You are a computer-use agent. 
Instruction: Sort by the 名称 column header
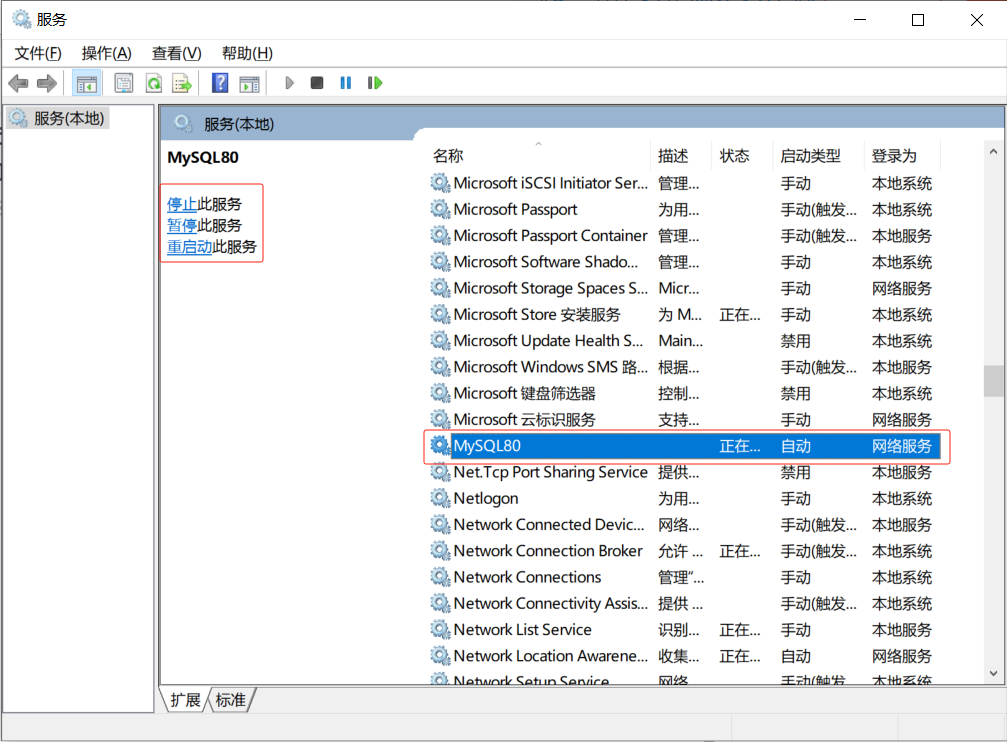[x=539, y=155]
